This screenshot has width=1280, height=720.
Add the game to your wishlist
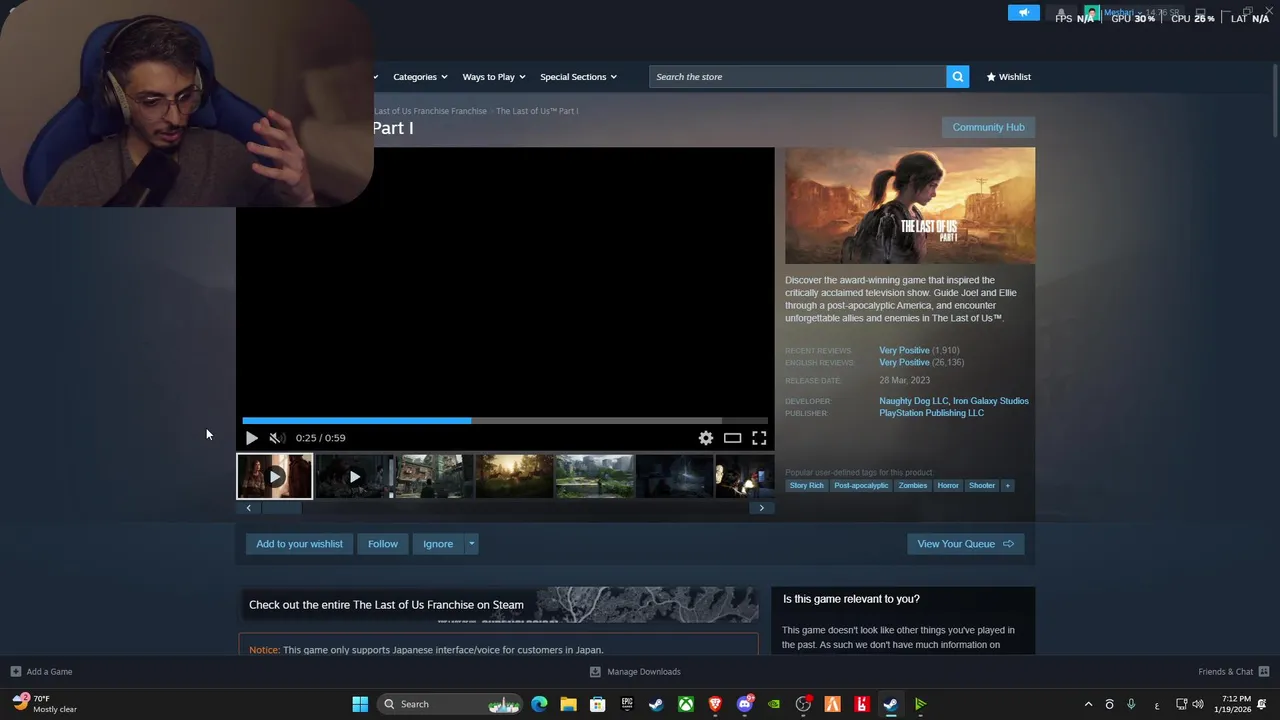click(x=299, y=544)
